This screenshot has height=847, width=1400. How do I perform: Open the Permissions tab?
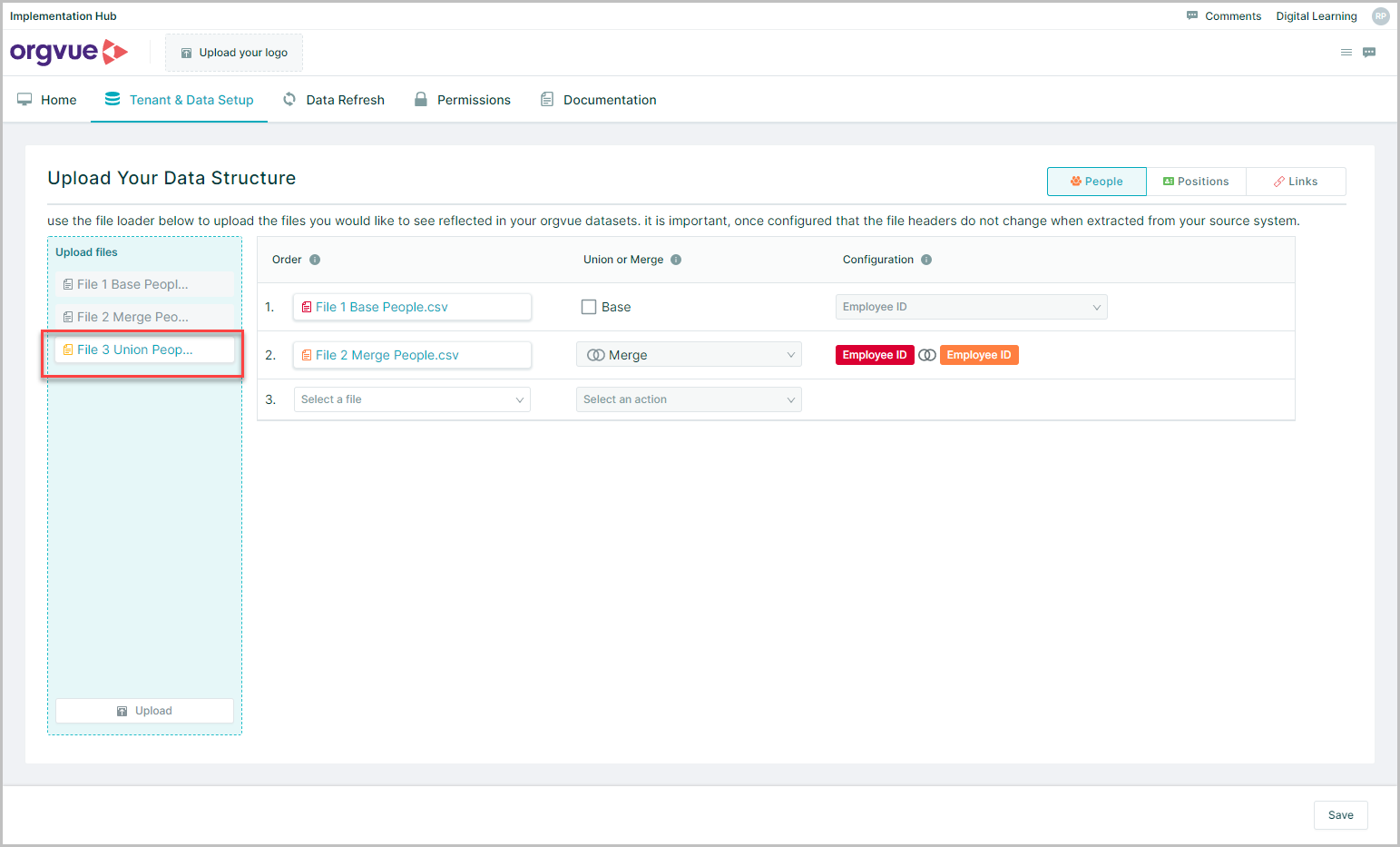tap(463, 100)
